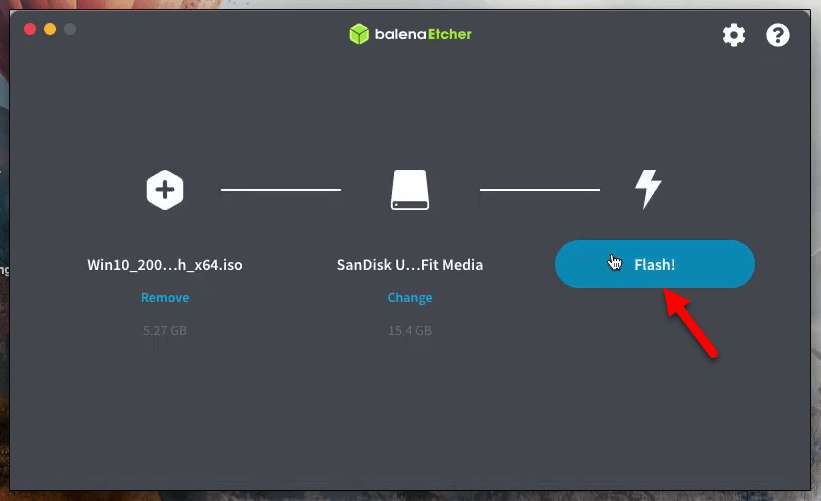
Task: Click the plus hexagon image icon
Action: click(x=165, y=190)
